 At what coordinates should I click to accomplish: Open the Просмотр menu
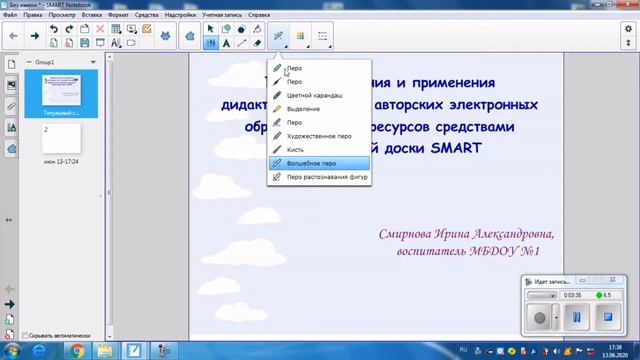point(62,15)
